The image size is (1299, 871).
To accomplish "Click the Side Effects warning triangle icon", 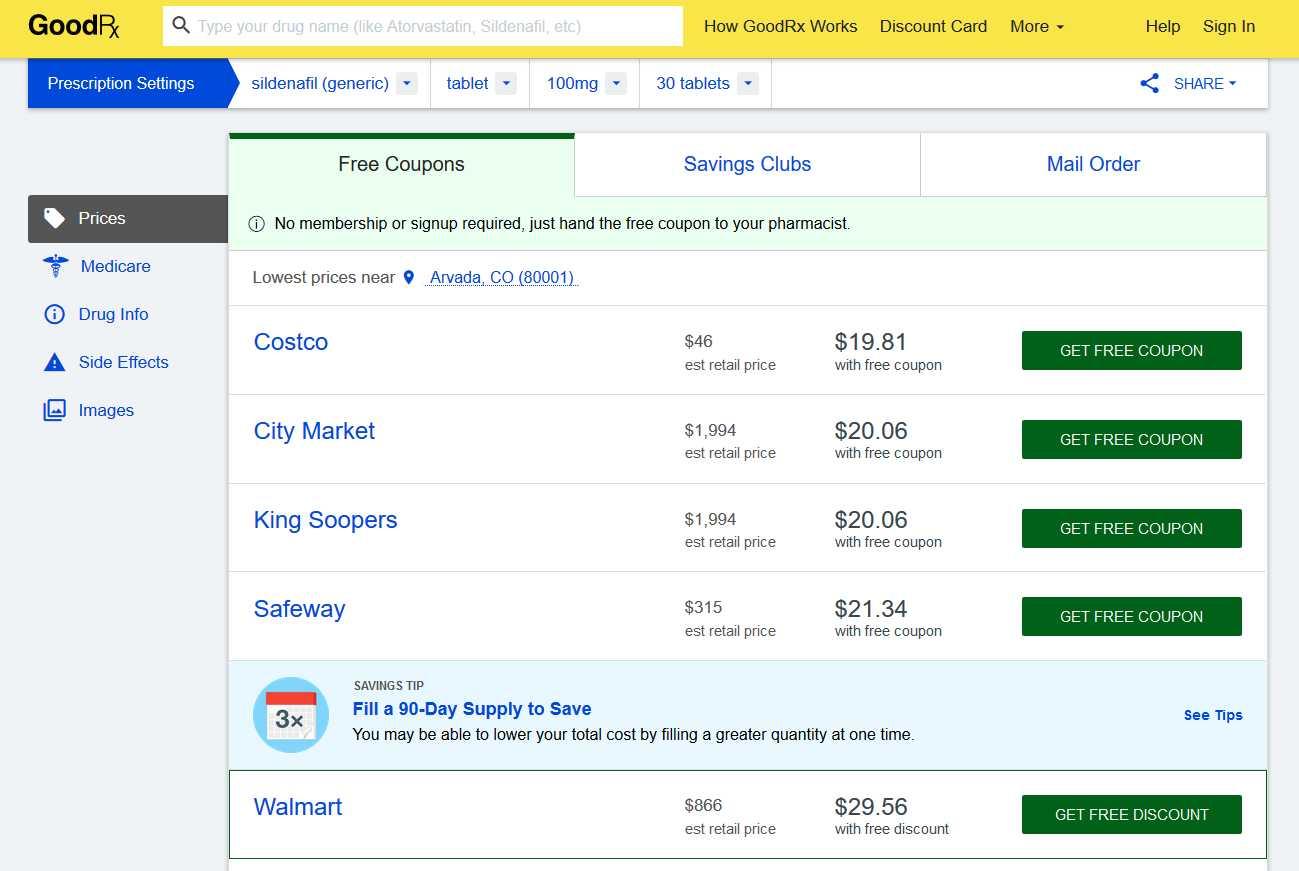I will (54, 362).
